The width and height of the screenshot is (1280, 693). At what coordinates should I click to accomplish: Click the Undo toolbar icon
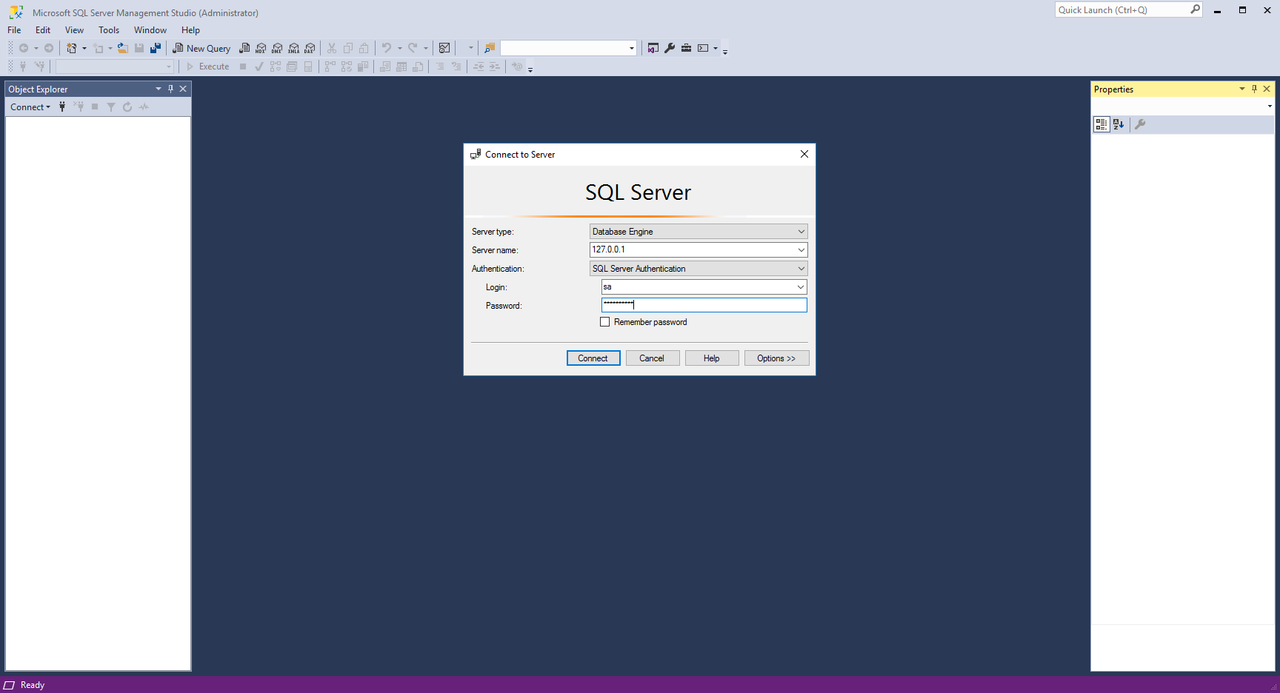coord(386,48)
